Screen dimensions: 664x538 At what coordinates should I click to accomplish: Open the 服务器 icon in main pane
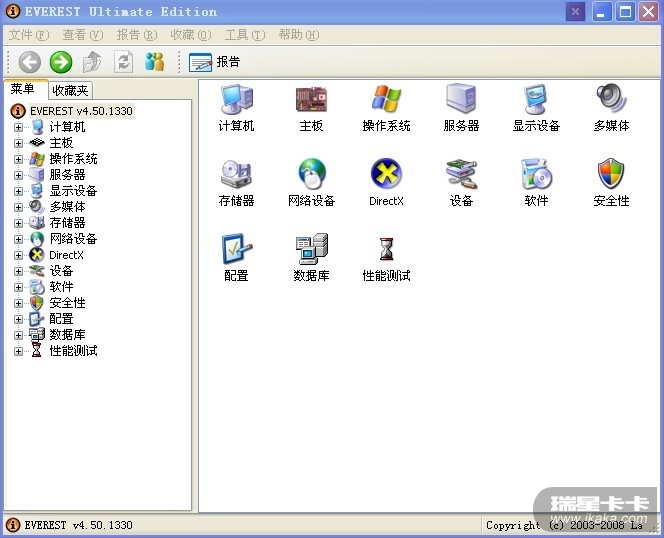(461, 99)
